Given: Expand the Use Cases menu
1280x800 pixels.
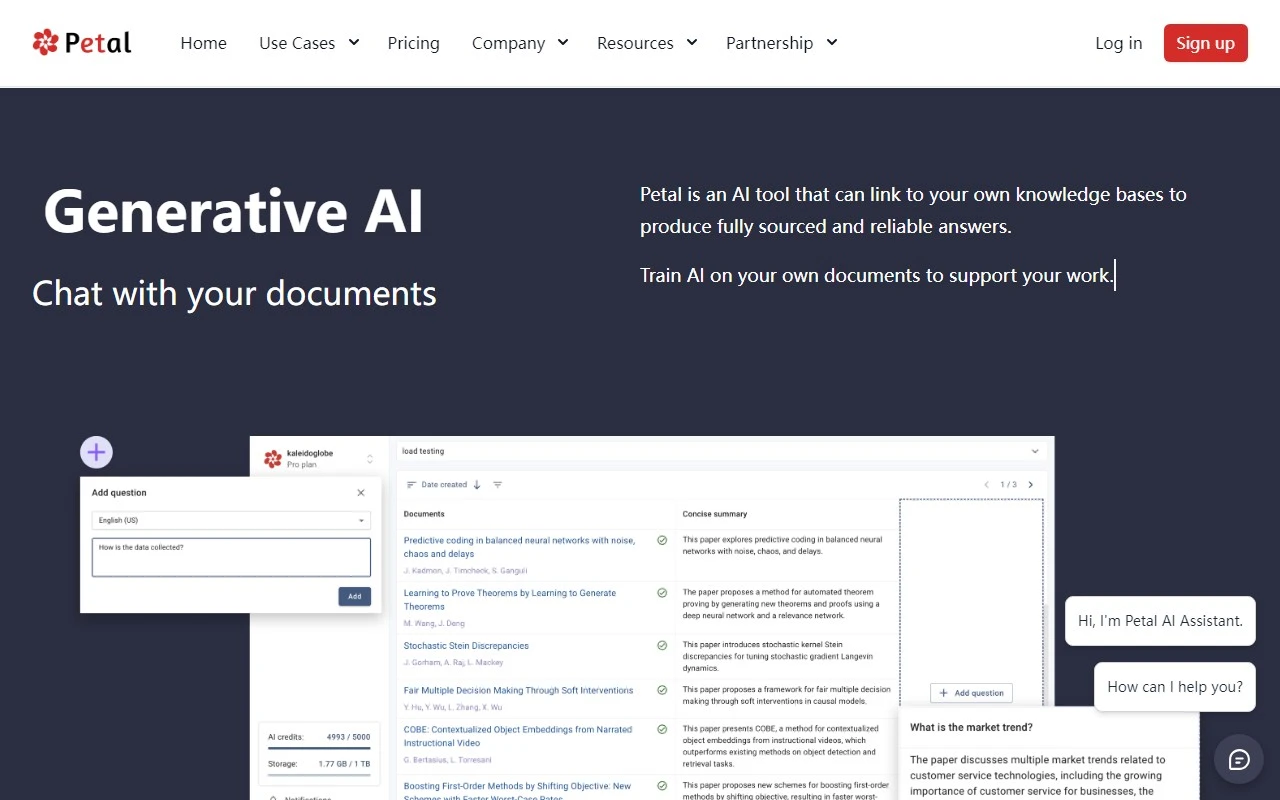Looking at the screenshot, I should 309,43.
